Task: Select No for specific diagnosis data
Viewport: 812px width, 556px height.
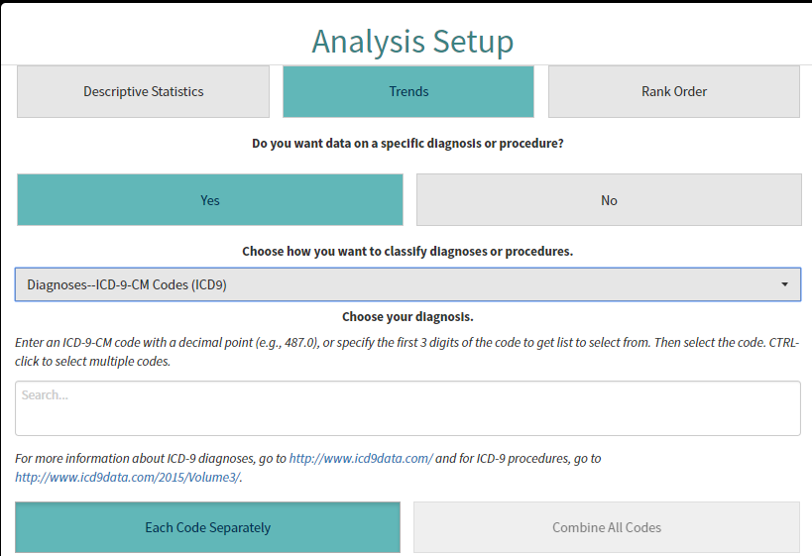Action: pyautogui.click(x=609, y=200)
